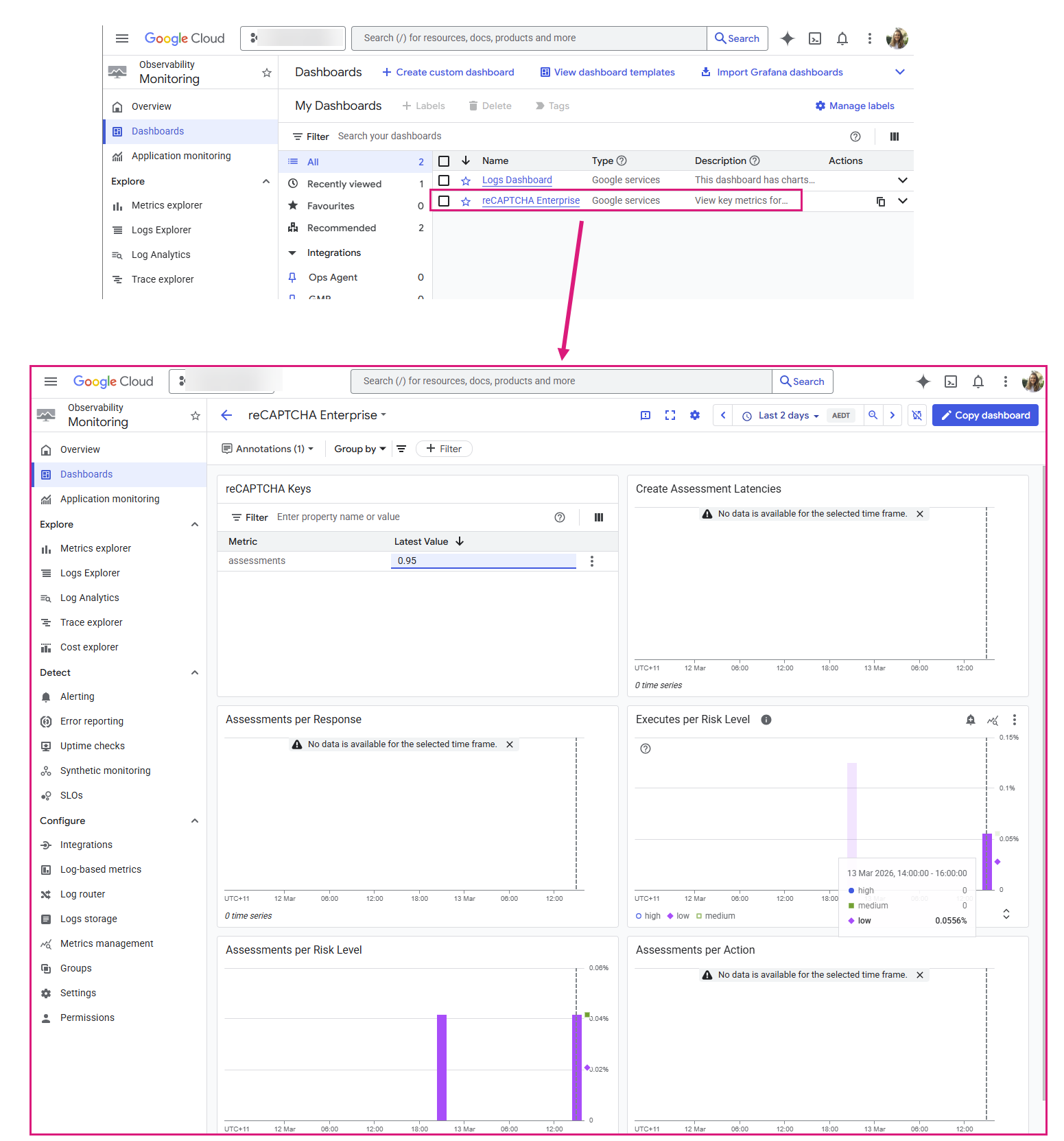
Task: Collapse the Configure section in the sidebar
Action: [195, 821]
